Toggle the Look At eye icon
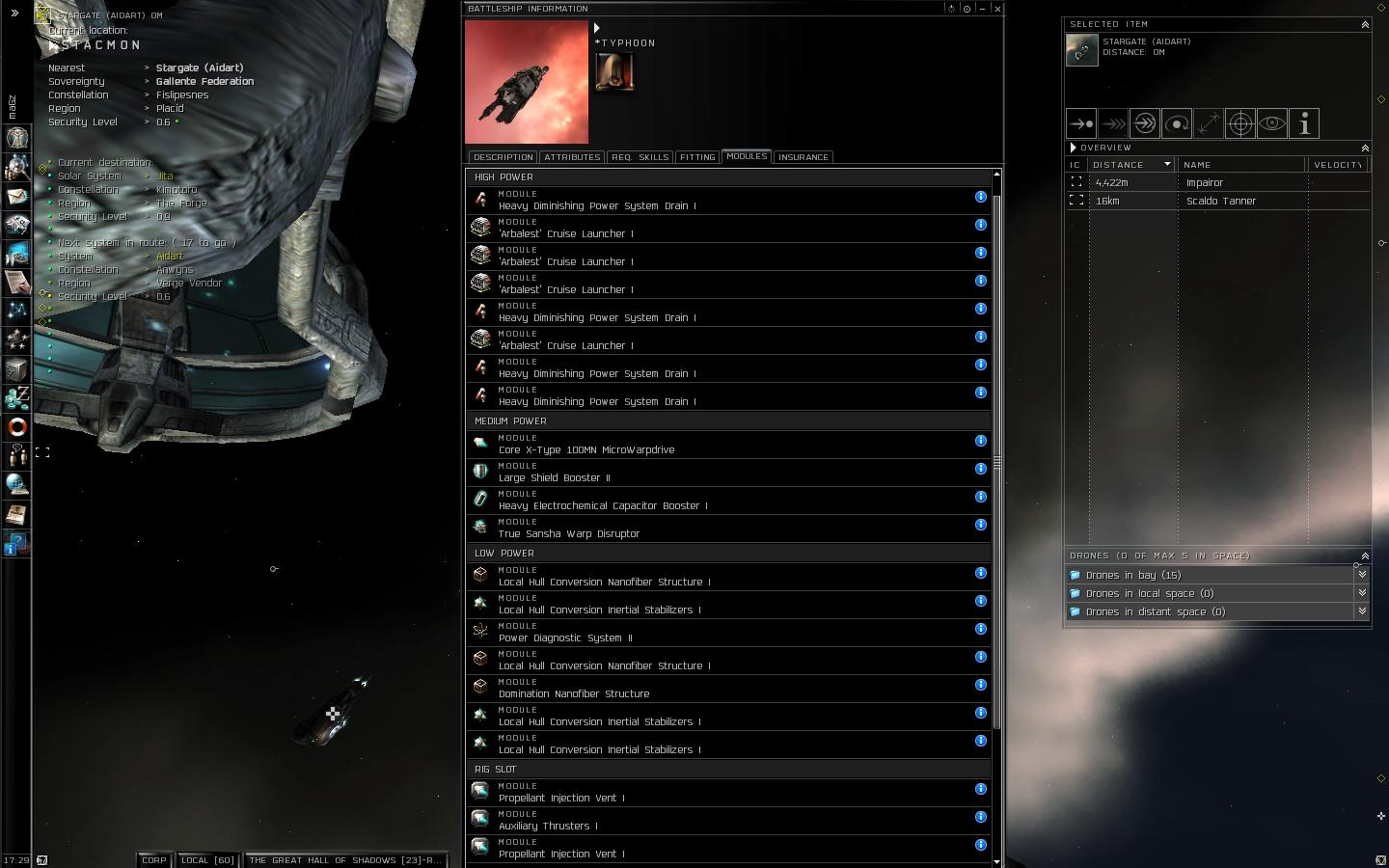This screenshot has width=1389, height=868. point(1272,123)
